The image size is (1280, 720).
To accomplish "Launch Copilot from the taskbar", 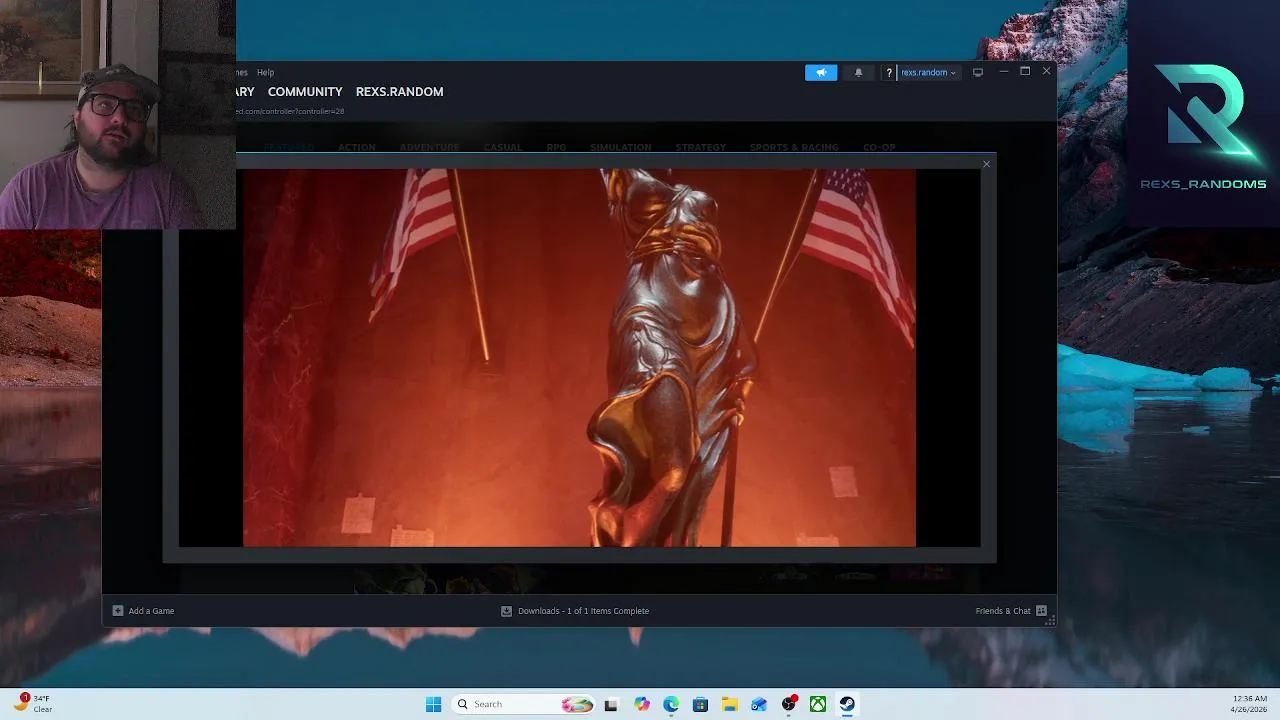I will coord(641,704).
